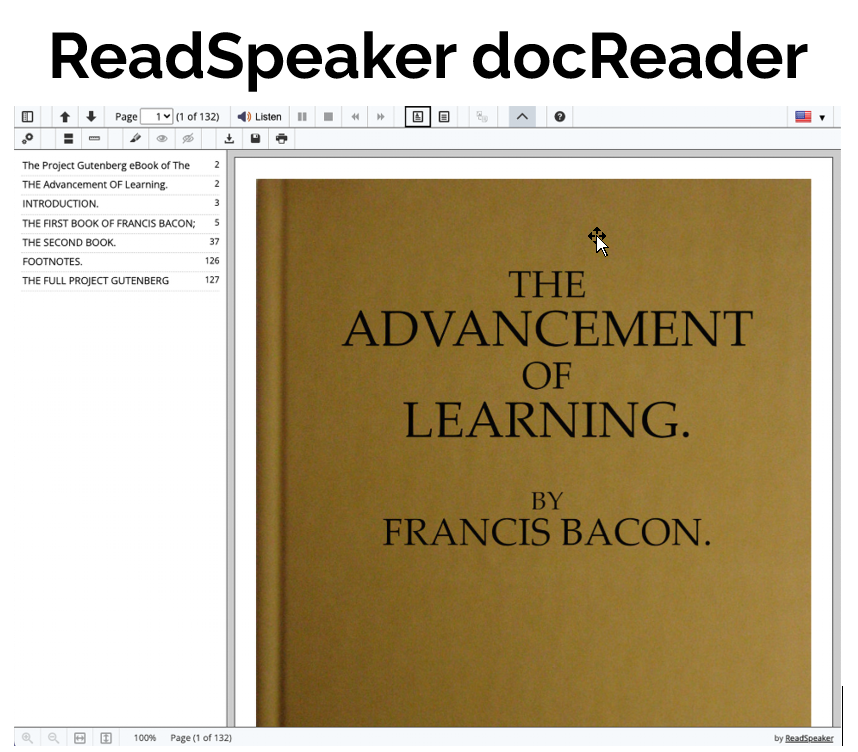This screenshot has height=752, width=858.
Task: Click the ReadSpeaker link in footer
Action: (808, 738)
